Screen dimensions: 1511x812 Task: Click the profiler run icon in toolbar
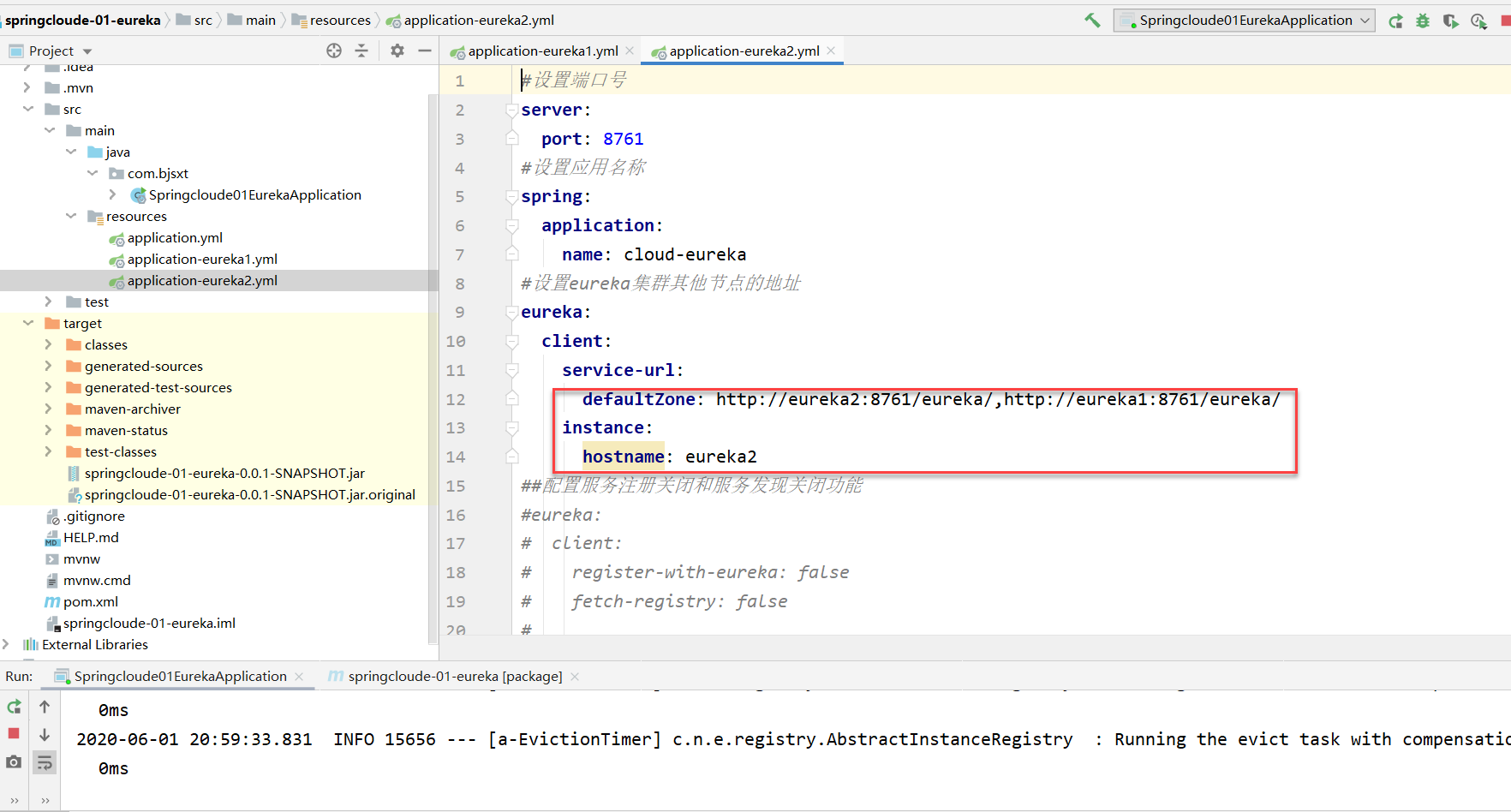(1478, 21)
